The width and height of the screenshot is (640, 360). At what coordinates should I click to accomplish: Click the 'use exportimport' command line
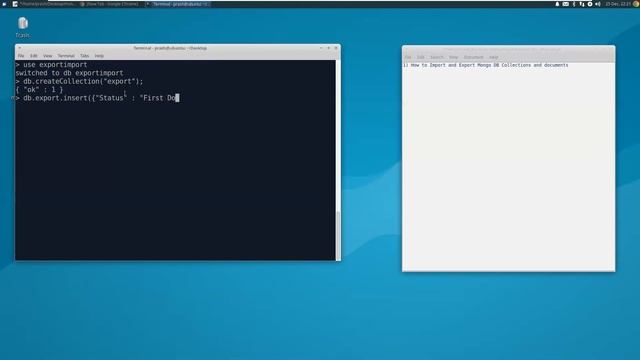tap(51, 64)
